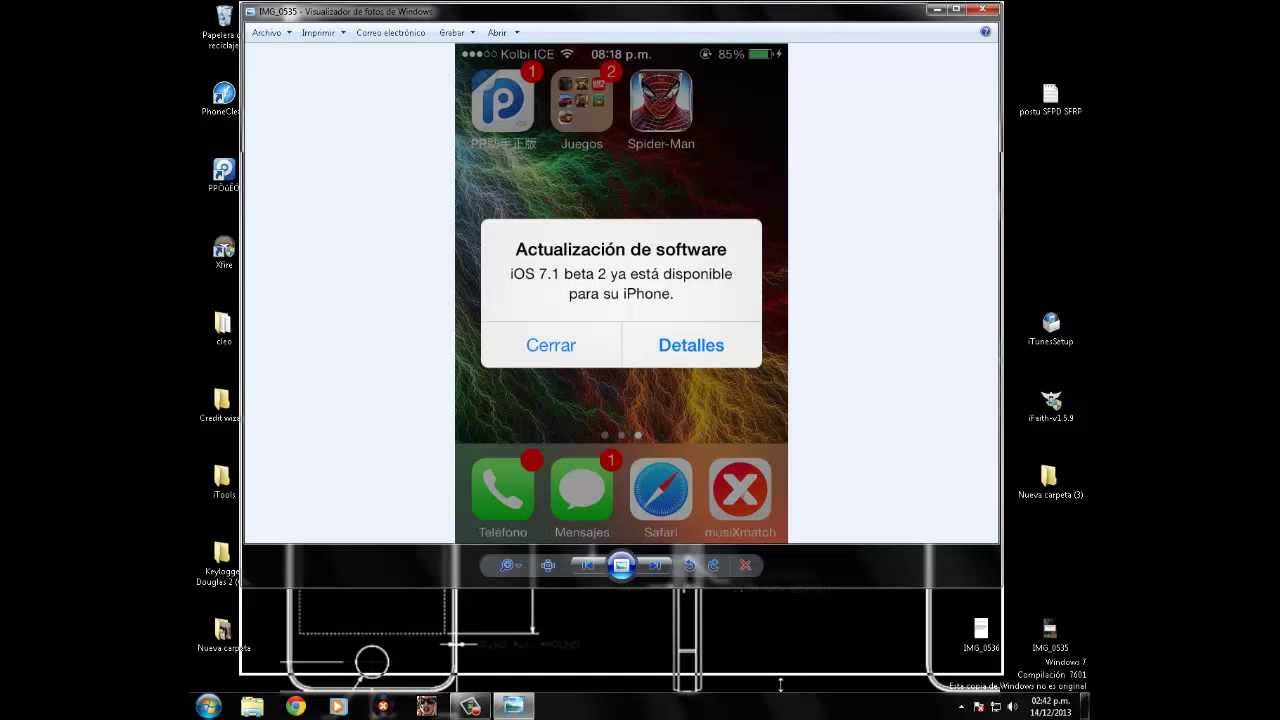Open Windows Media Player taskbar icon
The image size is (1280, 720).
tap(338, 706)
